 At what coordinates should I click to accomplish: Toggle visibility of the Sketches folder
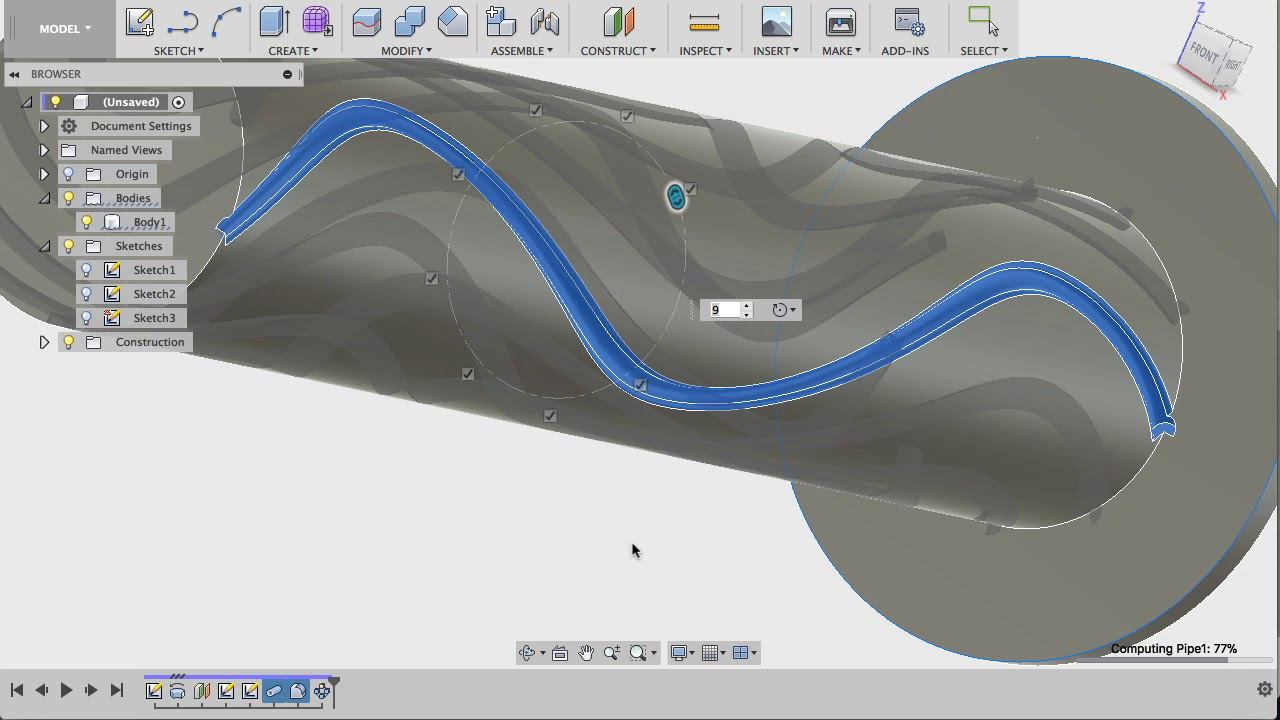tap(69, 246)
